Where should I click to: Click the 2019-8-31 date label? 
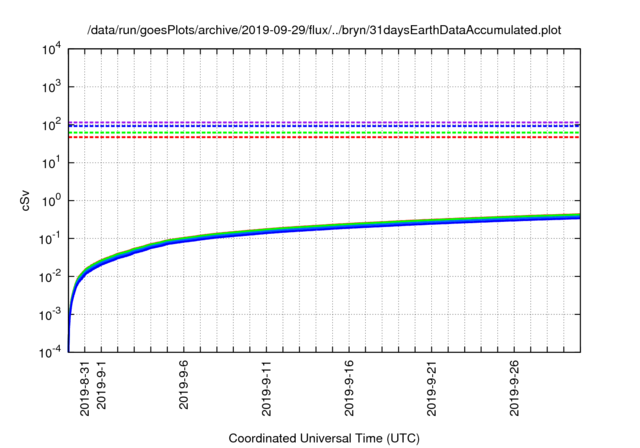(84, 388)
